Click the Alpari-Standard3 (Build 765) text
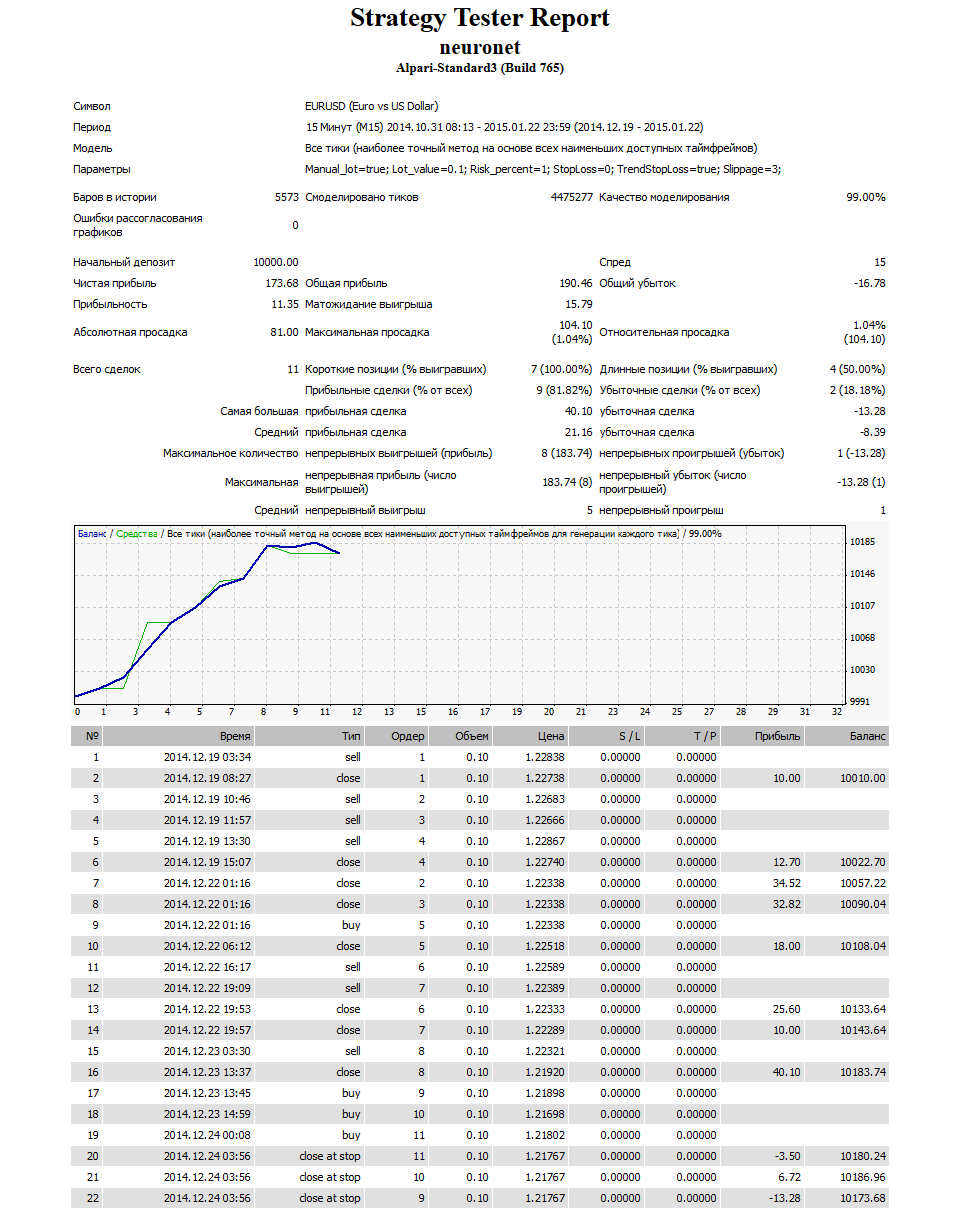 click(480, 68)
